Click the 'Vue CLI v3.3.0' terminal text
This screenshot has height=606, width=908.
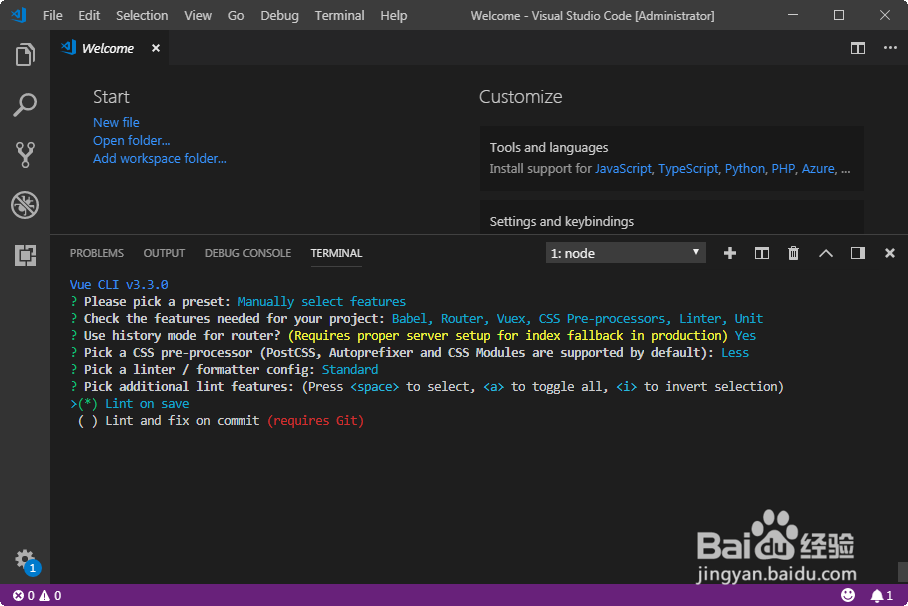click(x=119, y=284)
